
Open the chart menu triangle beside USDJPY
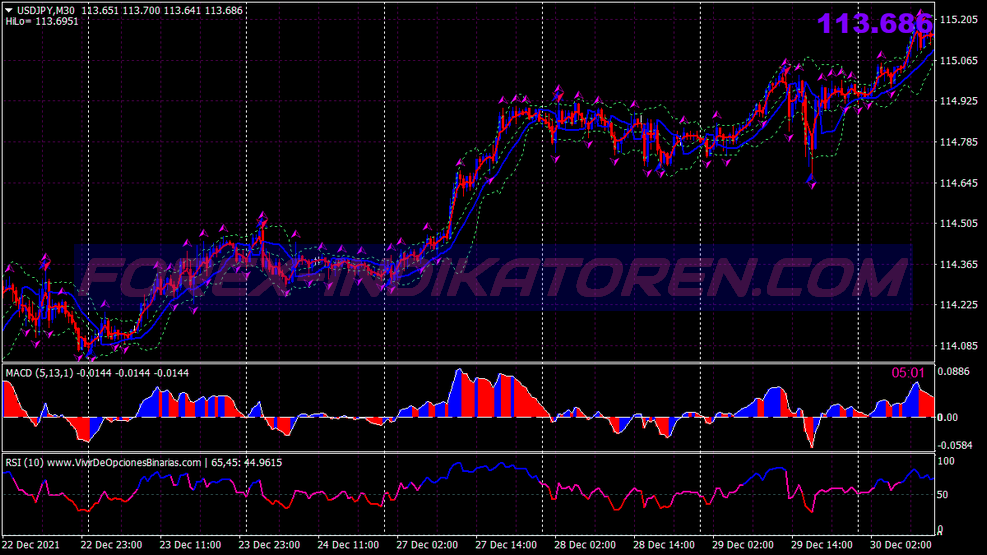(x=9, y=10)
